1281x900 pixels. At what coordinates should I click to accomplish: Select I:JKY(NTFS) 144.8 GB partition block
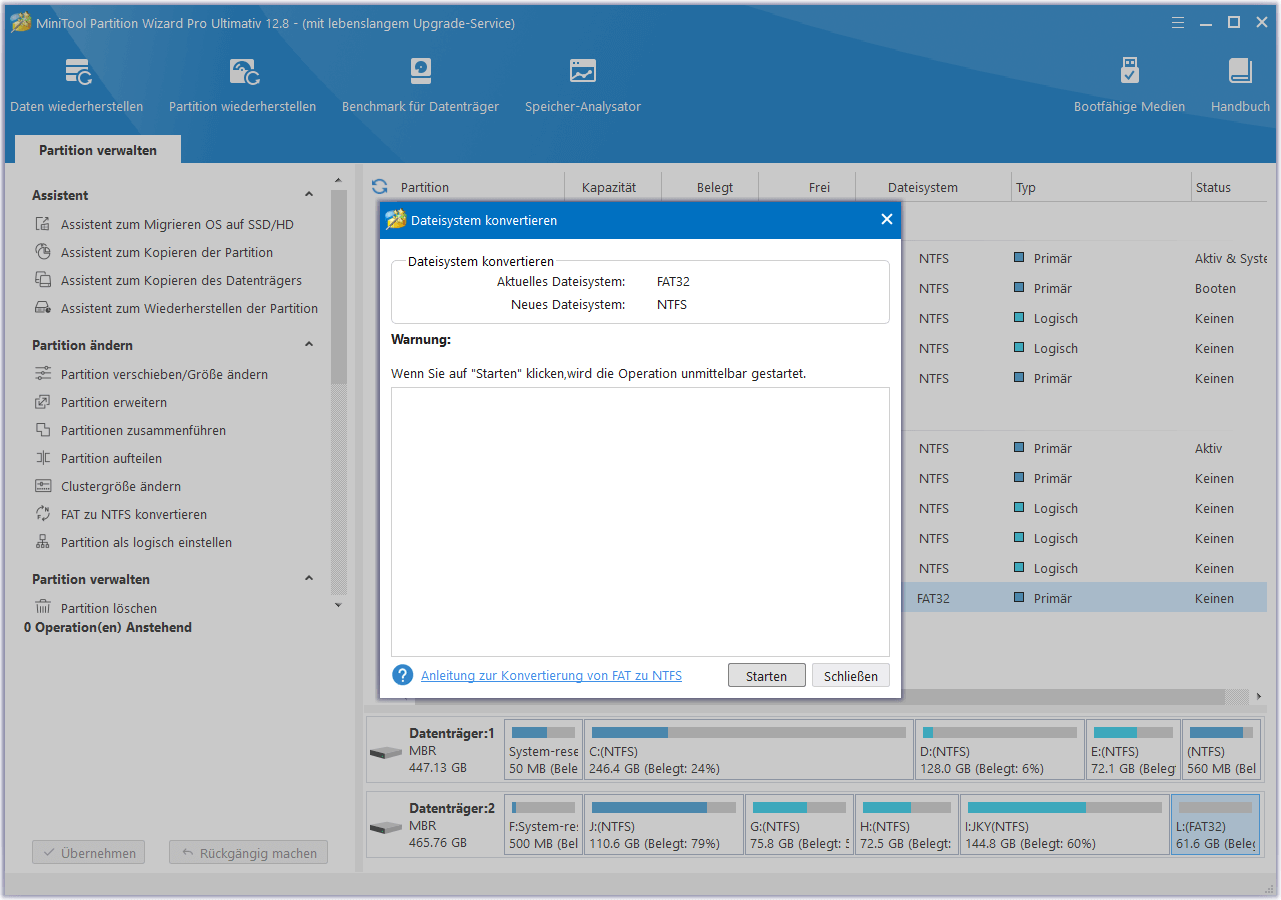[1065, 825]
